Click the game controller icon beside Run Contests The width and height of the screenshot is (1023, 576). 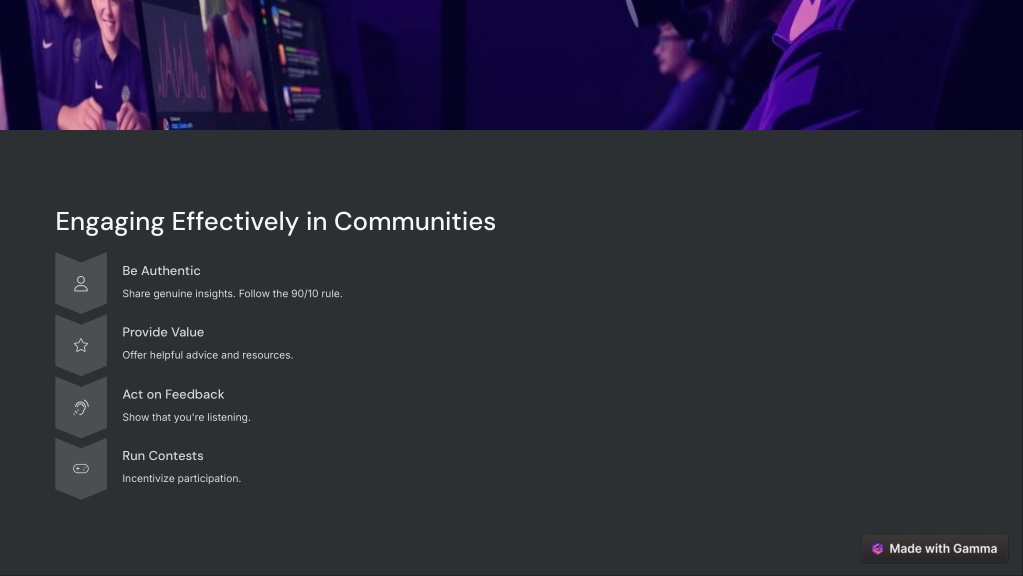click(81, 468)
